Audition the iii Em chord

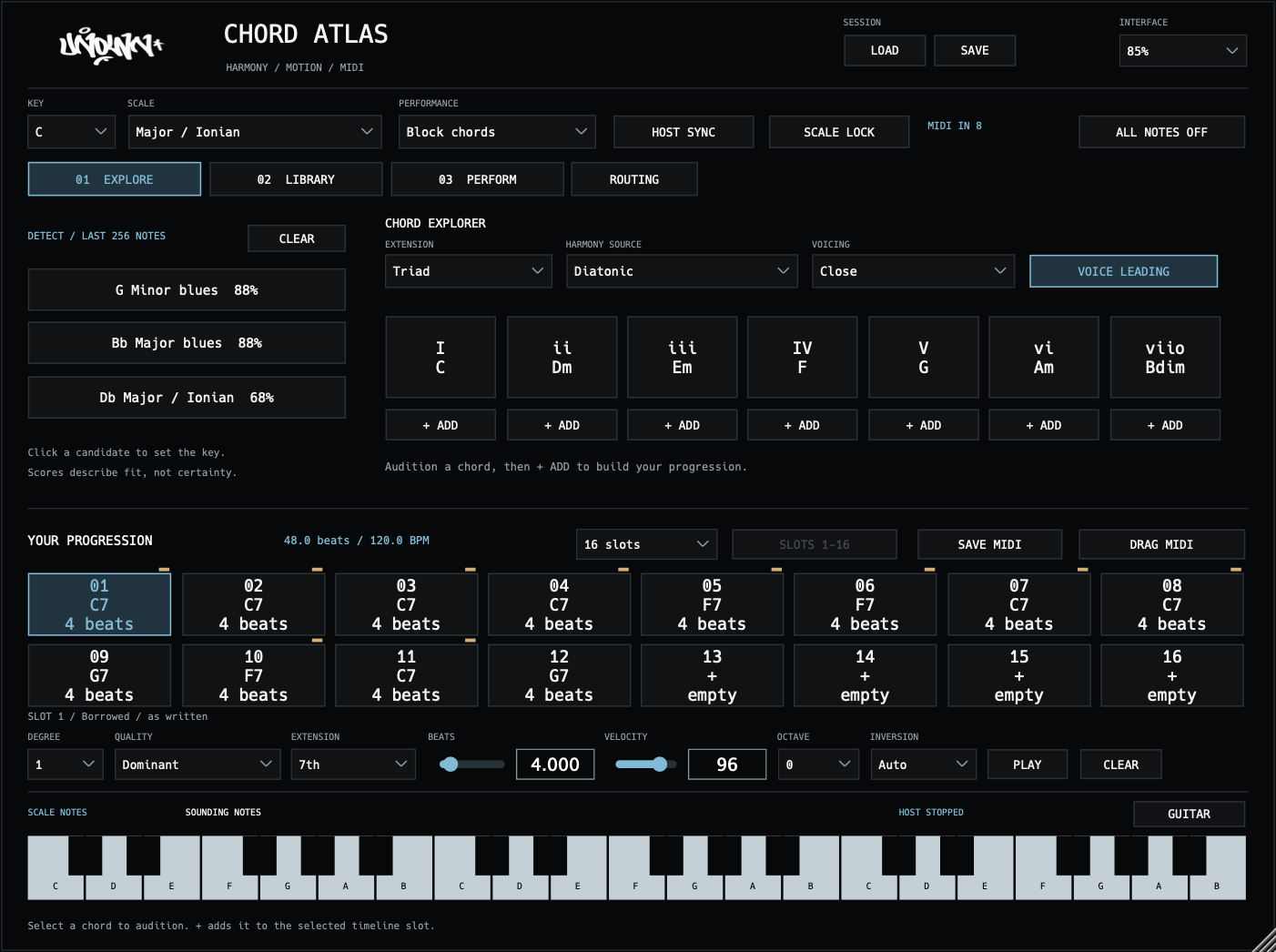(x=682, y=358)
